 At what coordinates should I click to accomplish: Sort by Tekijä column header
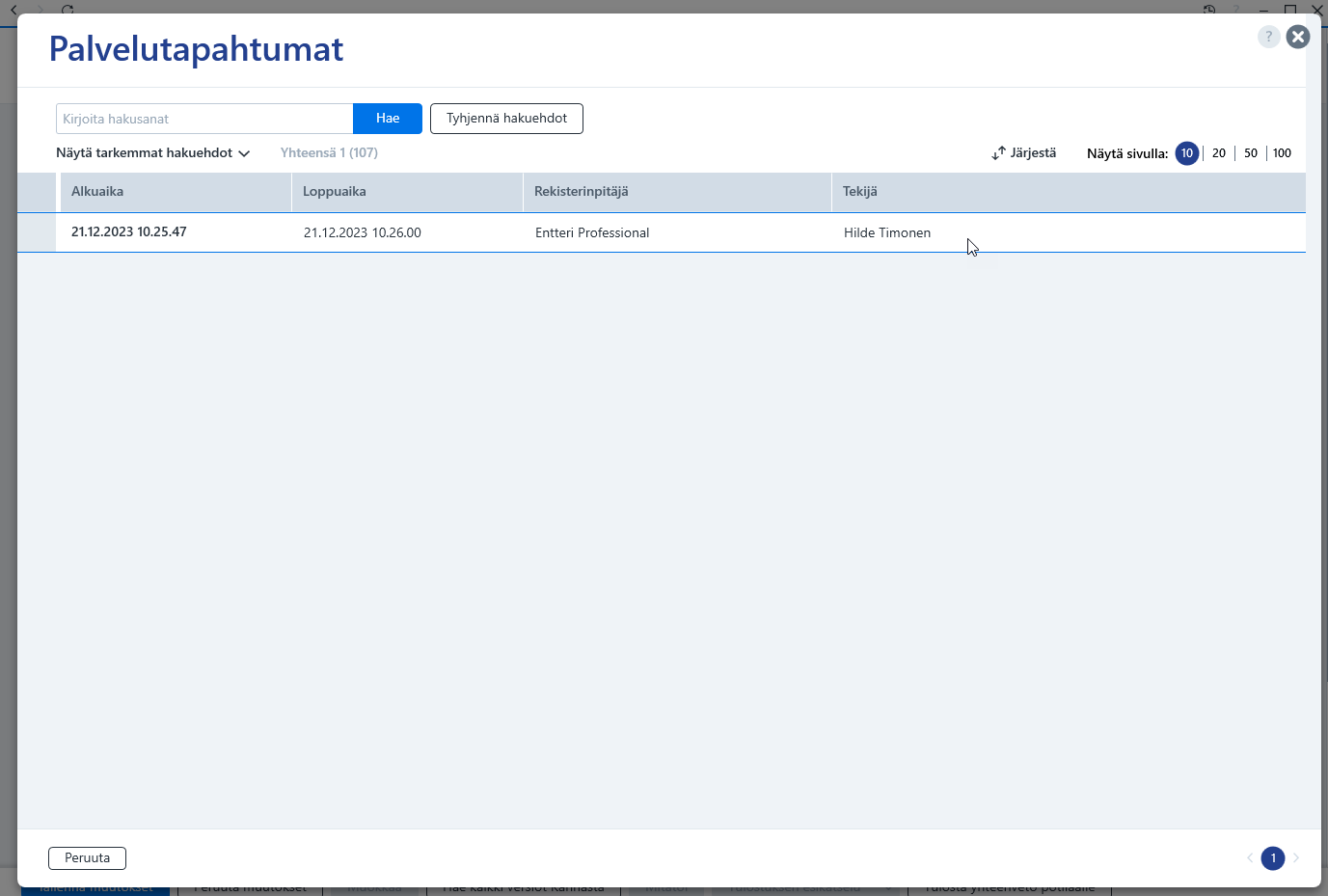click(x=1069, y=192)
